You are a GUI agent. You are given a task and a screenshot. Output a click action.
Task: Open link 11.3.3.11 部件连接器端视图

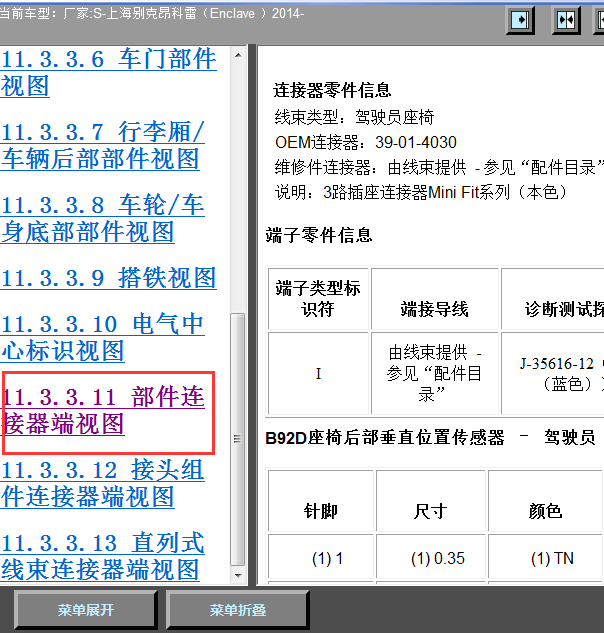104,410
